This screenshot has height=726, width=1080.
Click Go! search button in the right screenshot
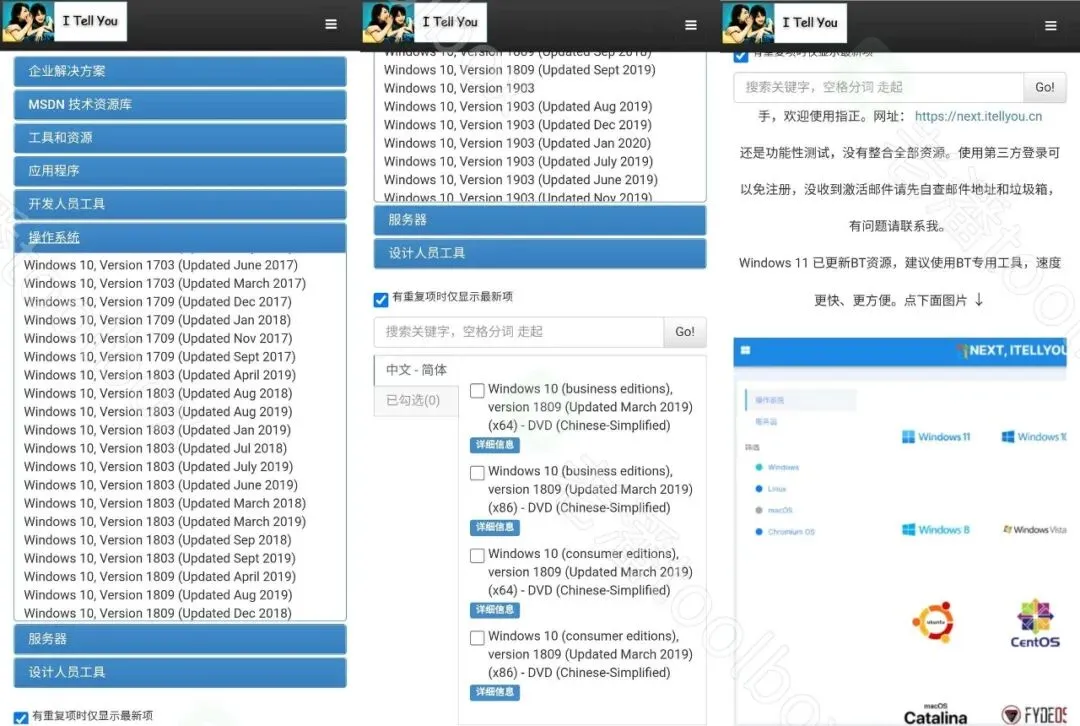click(x=1045, y=87)
